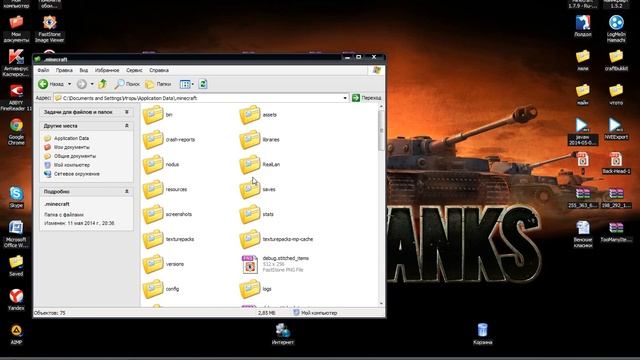Open Google Chrome desktop icon

click(16, 131)
